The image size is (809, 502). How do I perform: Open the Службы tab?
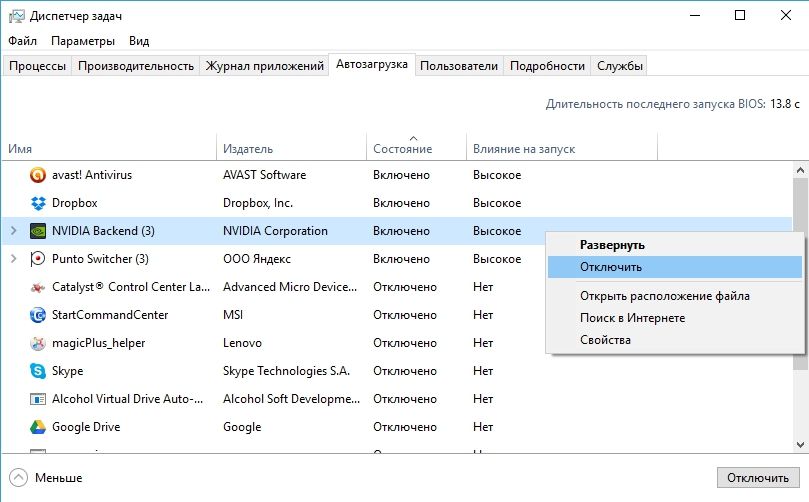coord(619,66)
